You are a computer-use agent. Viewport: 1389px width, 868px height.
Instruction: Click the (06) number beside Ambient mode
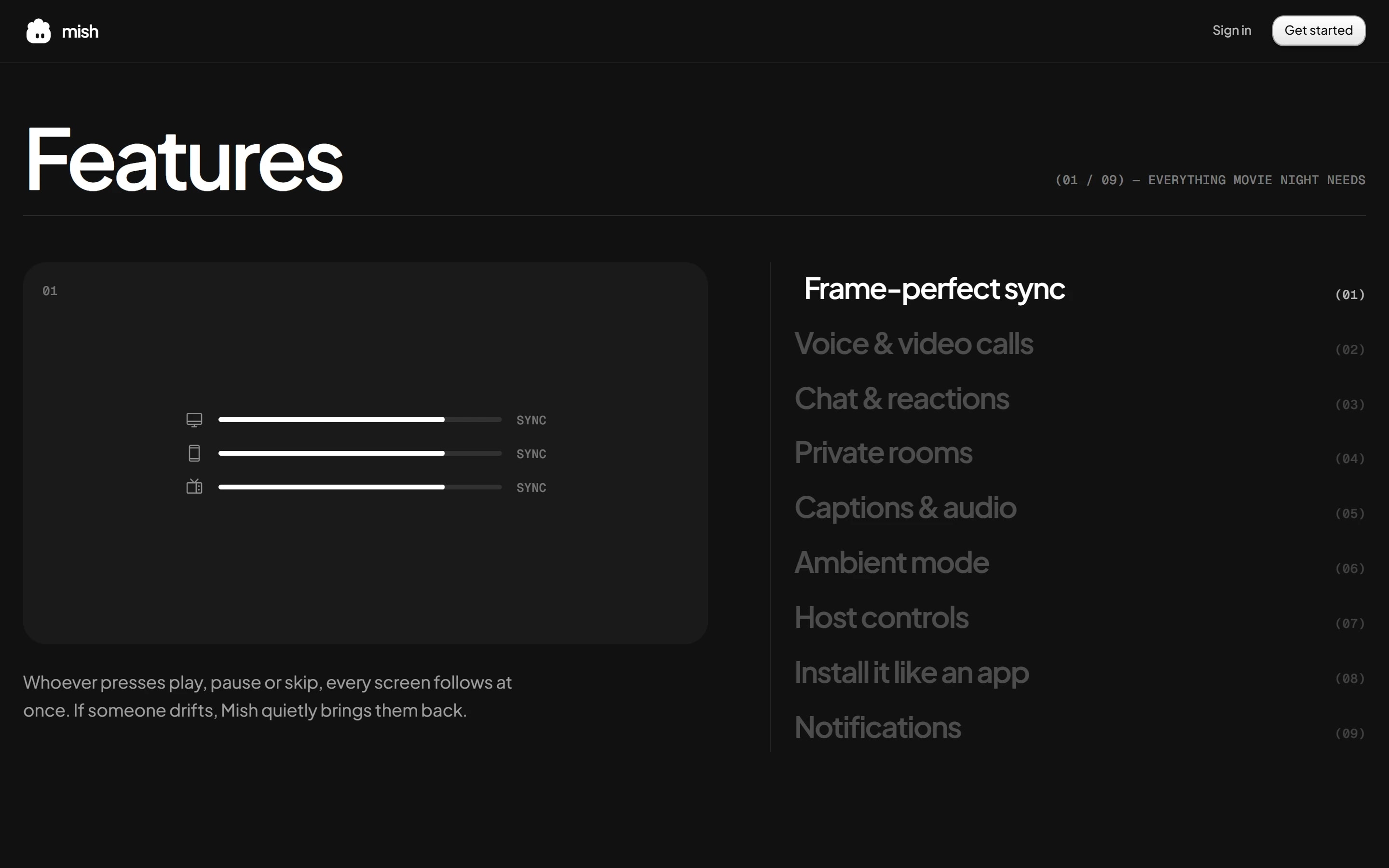click(x=1350, y=569)
